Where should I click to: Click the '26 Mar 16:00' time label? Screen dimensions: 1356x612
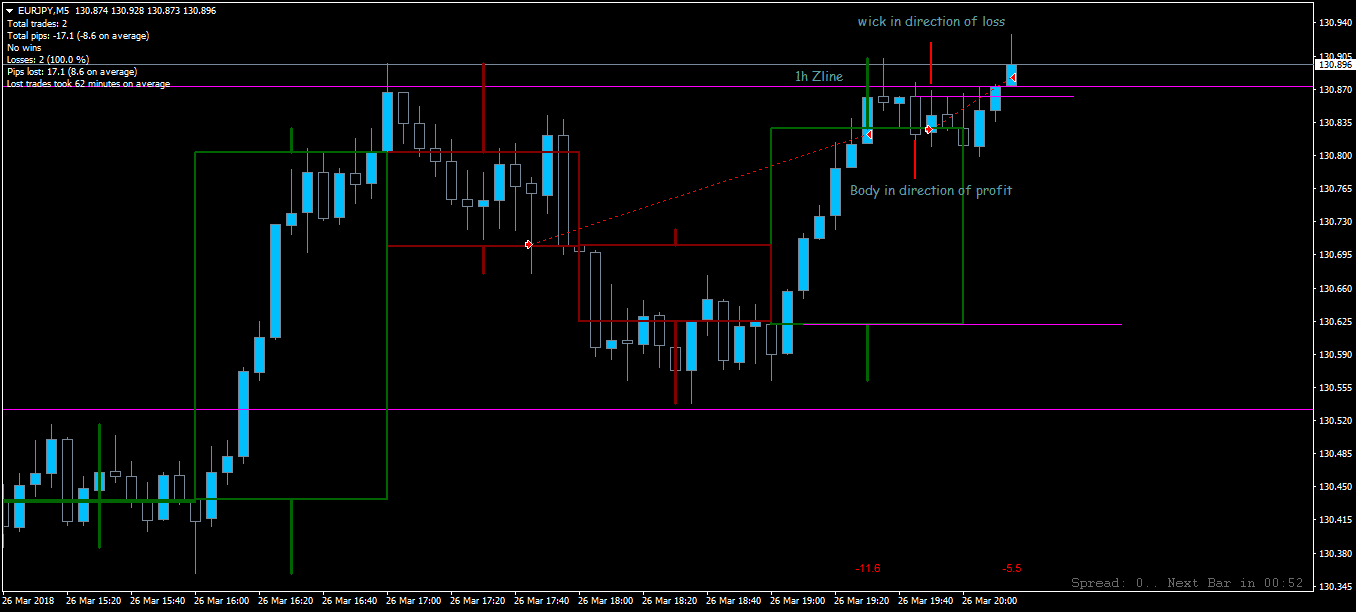[221, 602]
